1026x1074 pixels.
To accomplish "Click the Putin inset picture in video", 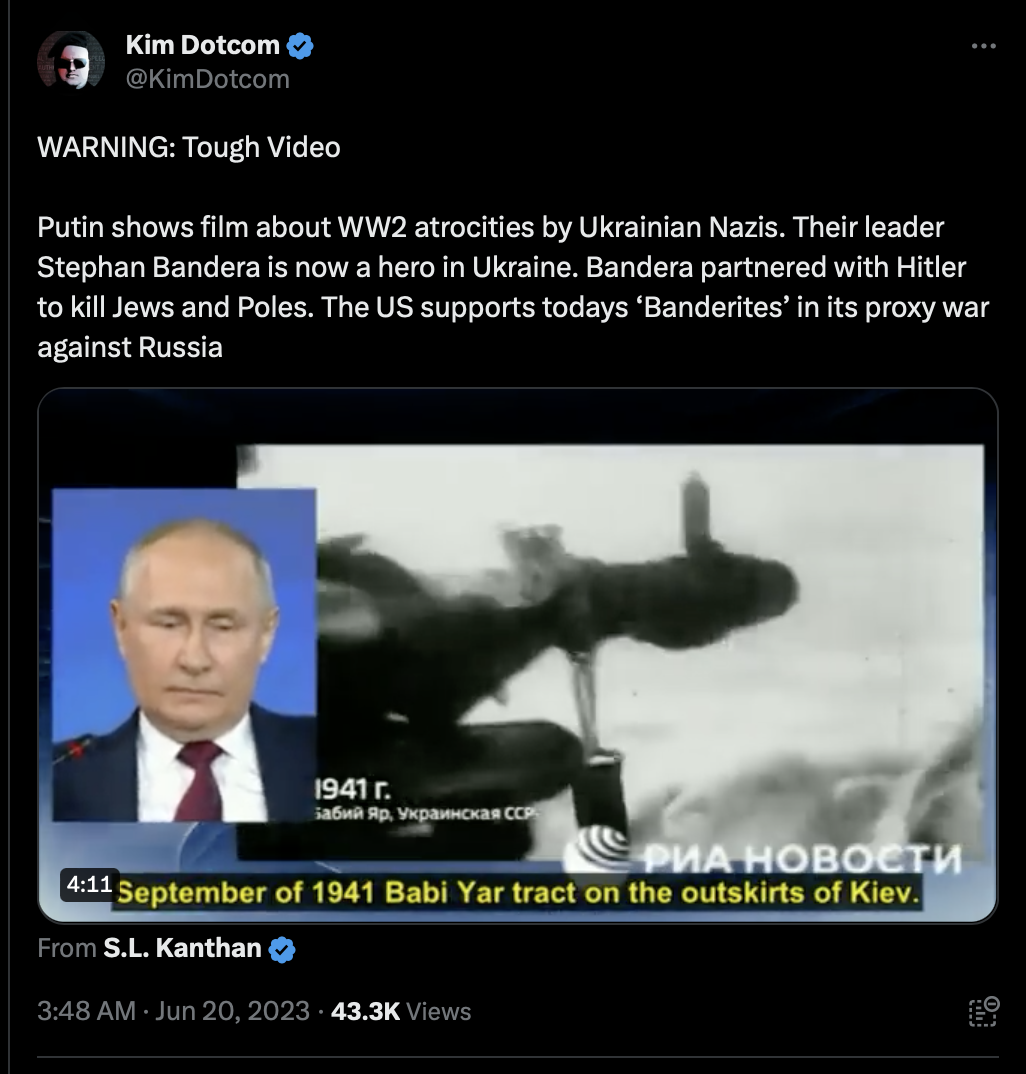I will click(x=184, y=655).
